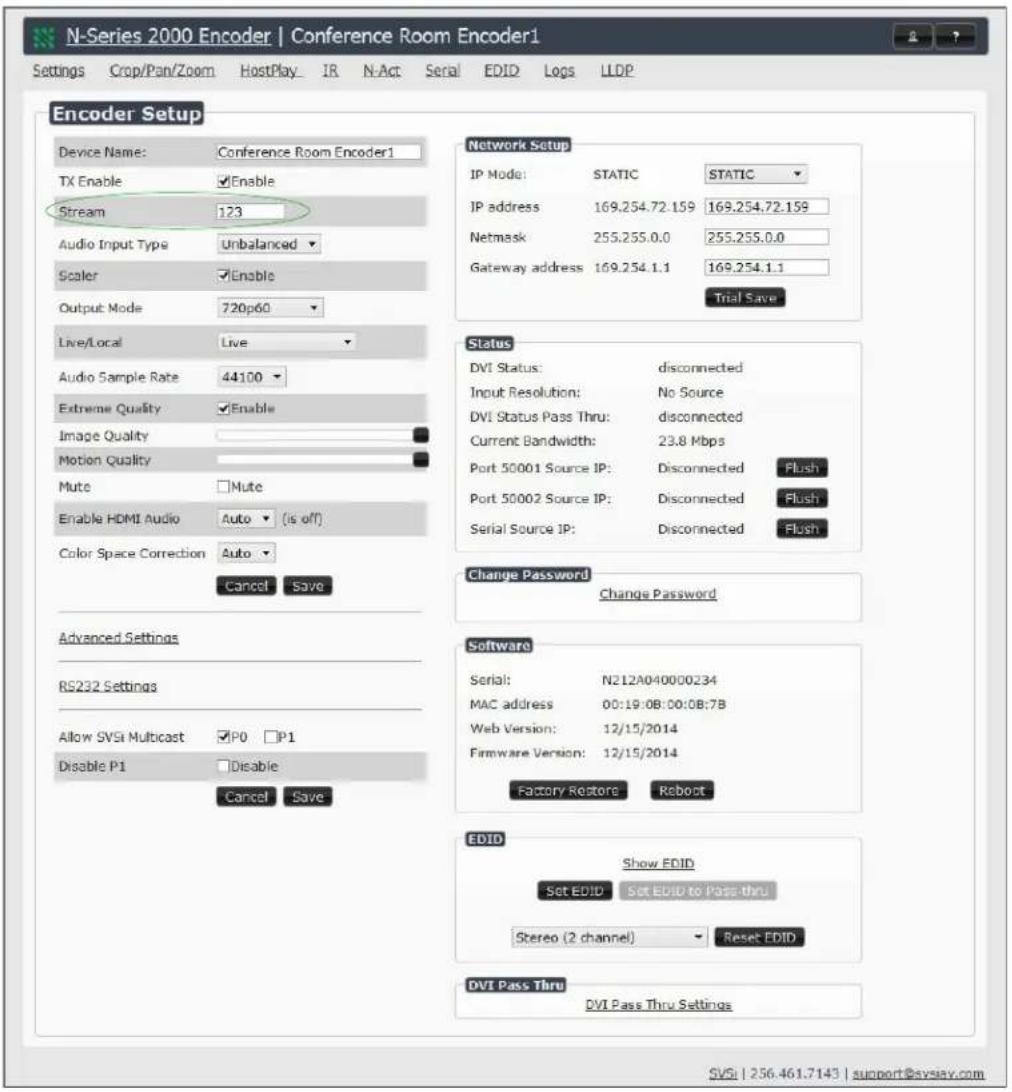Click Cancel below Color Space Correction
This screenshot has width=1012, height=1092.
tap(247, 587)
